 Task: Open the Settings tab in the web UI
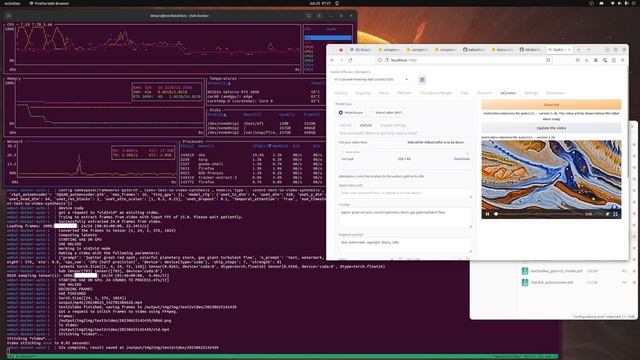point(531,93)
